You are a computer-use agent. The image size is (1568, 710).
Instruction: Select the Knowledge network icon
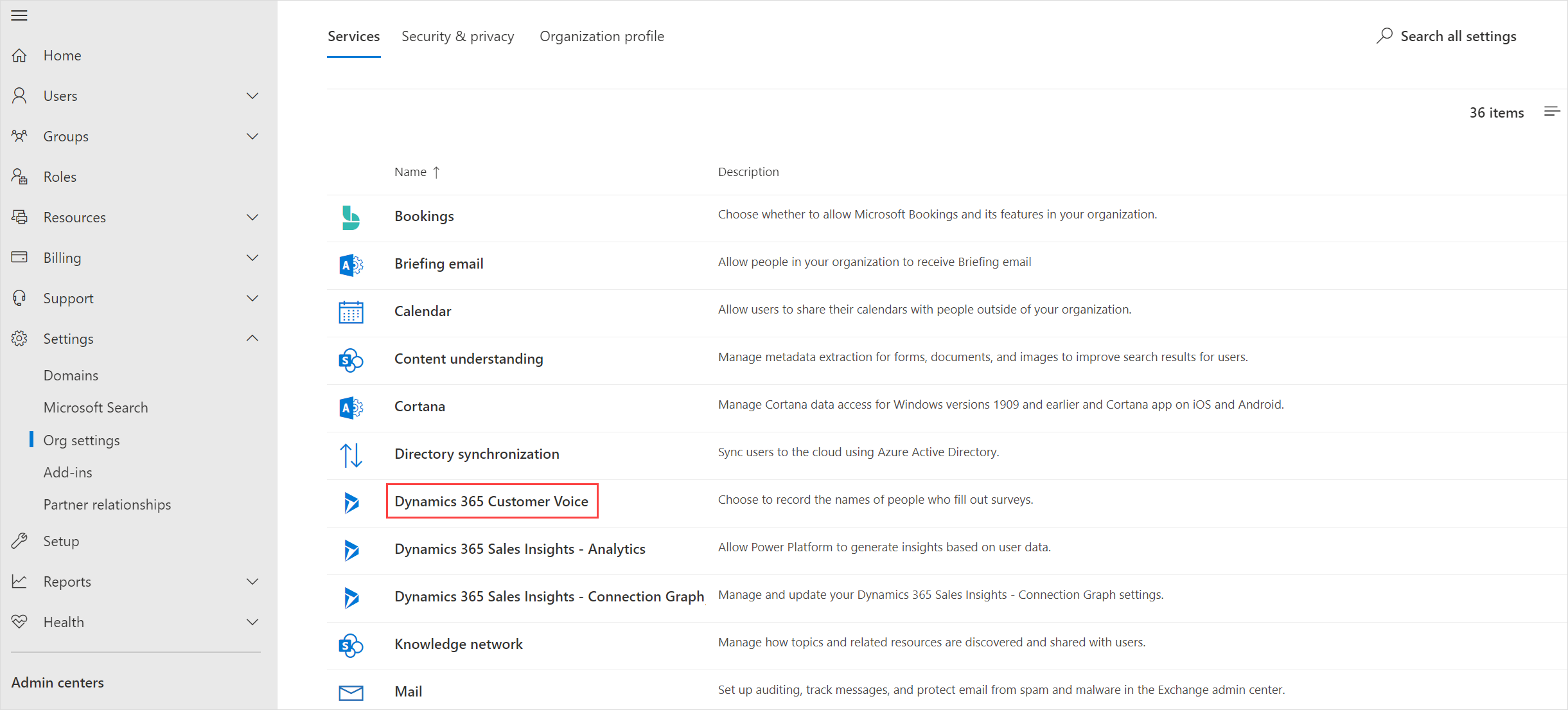[351, 645]
